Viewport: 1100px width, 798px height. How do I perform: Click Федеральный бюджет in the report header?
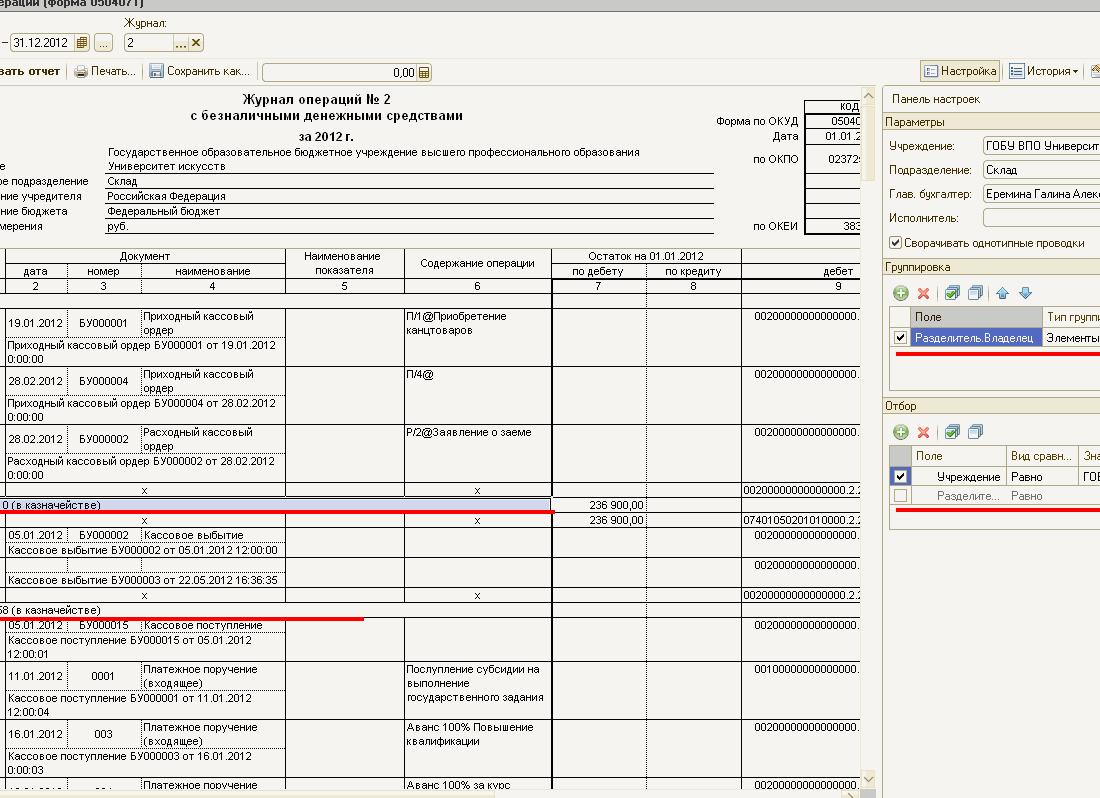pos(163,211)
